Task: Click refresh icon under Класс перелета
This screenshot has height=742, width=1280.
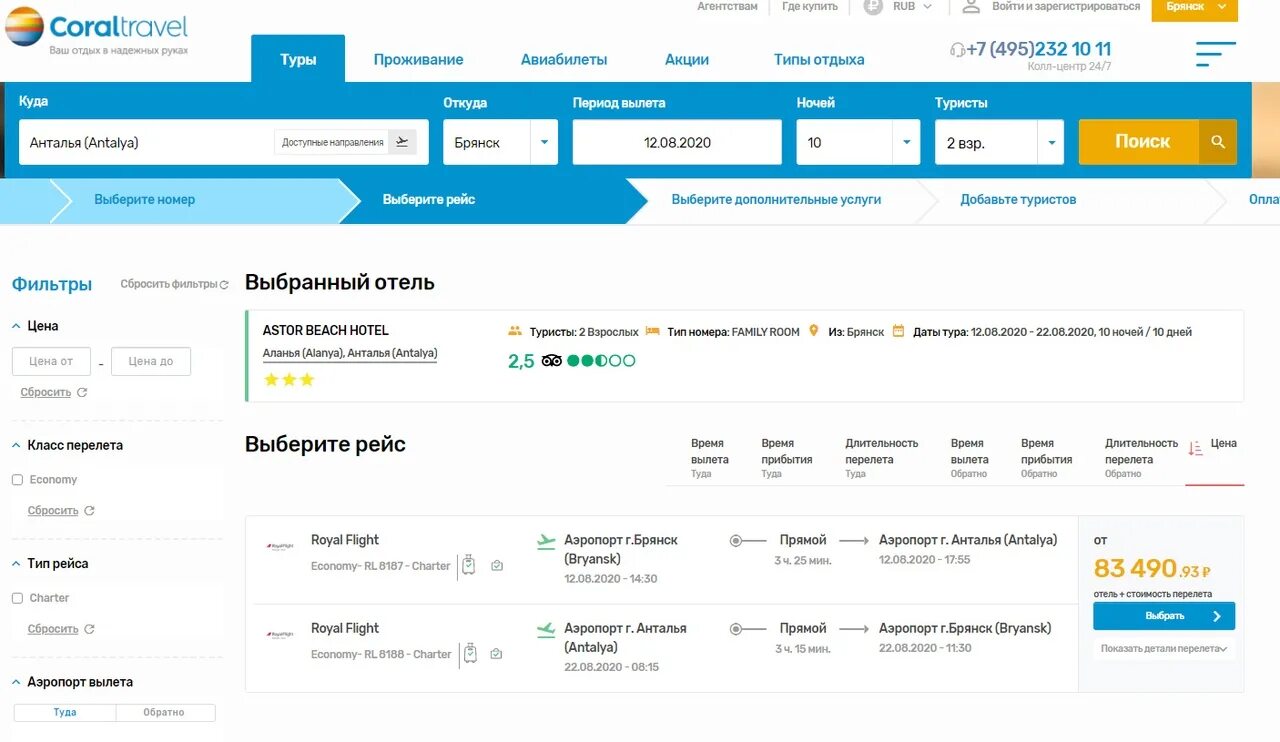Action: (x=89, y=511)
